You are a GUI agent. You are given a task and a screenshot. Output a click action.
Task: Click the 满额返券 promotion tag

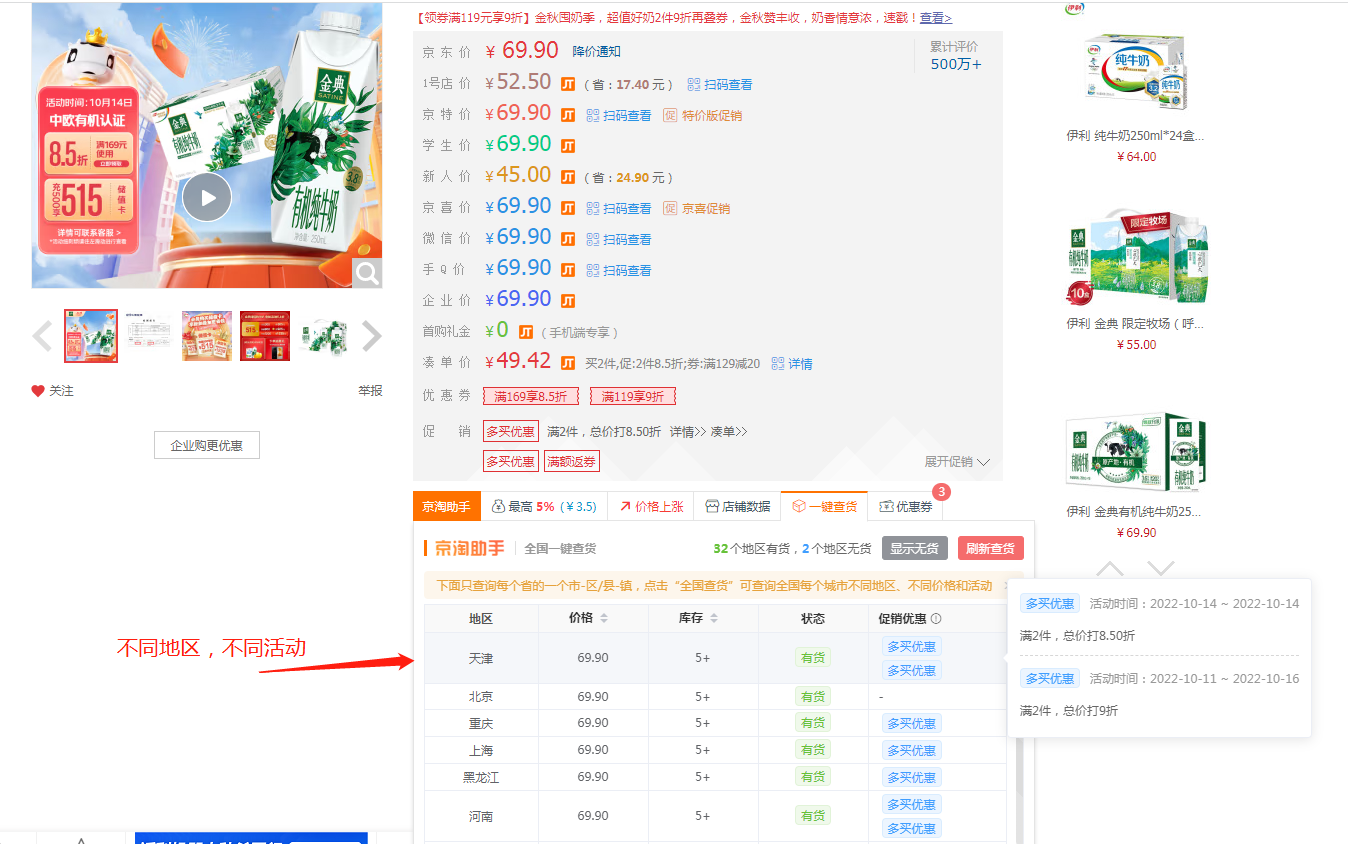(x=572, y=462)
